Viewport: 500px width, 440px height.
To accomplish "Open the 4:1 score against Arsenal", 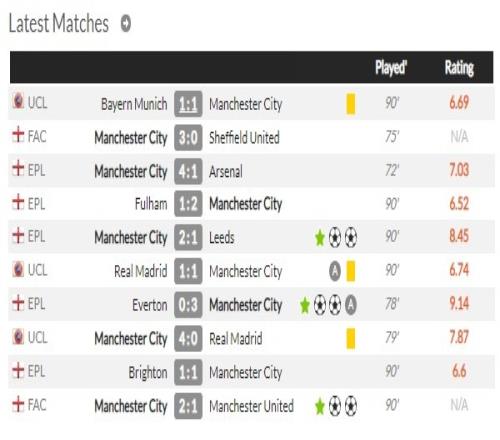I will [x=188, y=171].
